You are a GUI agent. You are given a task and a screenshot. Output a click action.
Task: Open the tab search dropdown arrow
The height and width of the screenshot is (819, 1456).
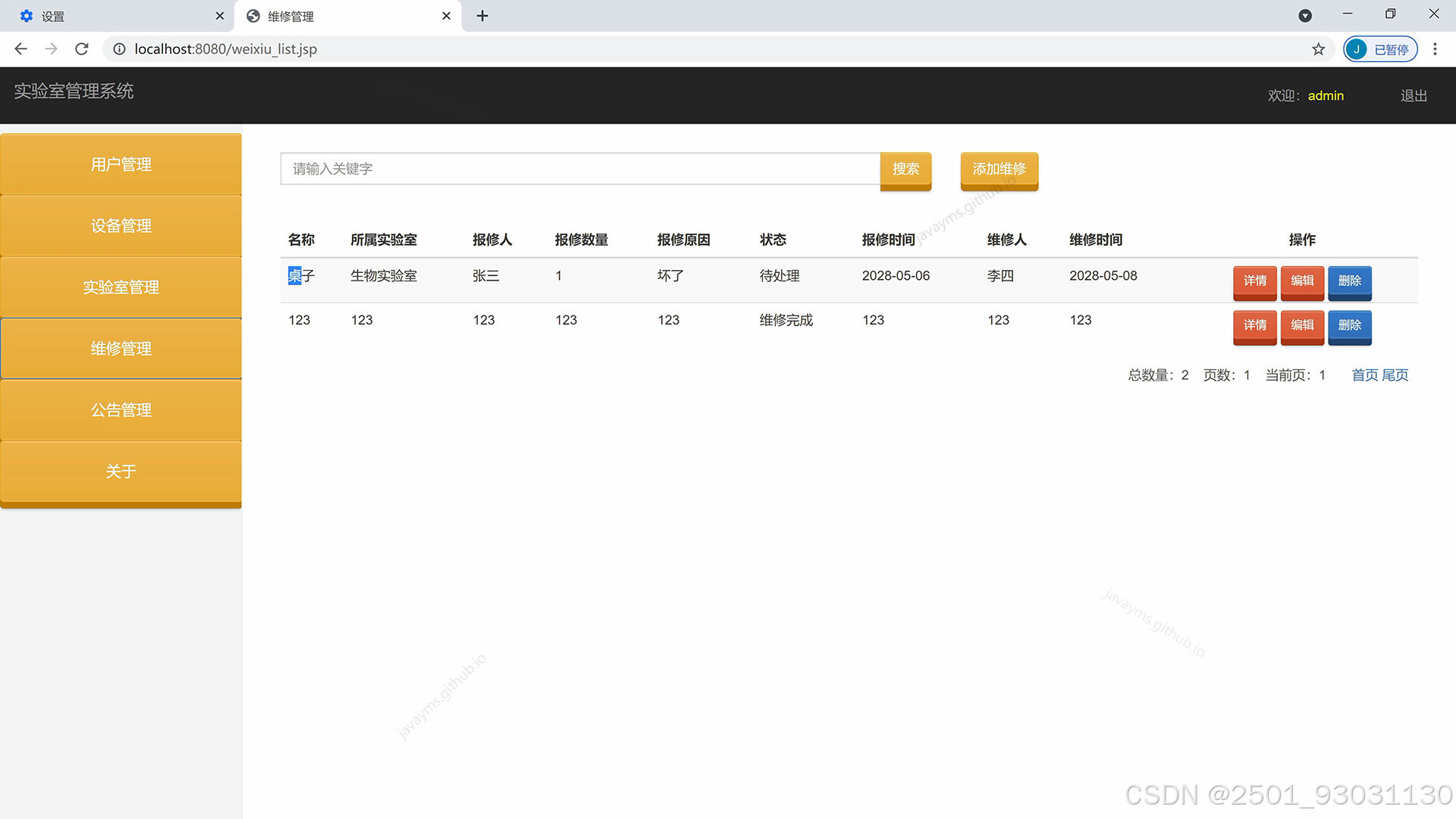pyautogui.click(x=1305, y=16)
